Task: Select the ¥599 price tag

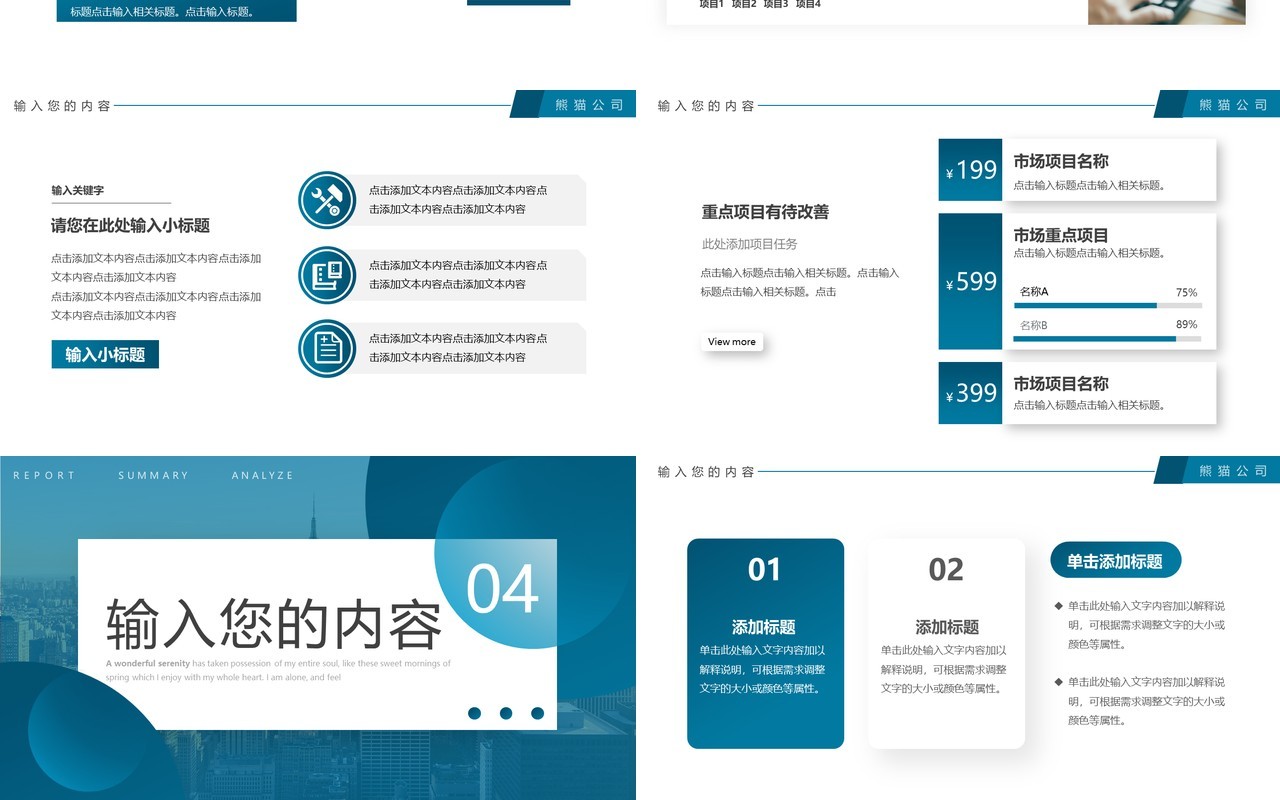Action: point(970,281)
